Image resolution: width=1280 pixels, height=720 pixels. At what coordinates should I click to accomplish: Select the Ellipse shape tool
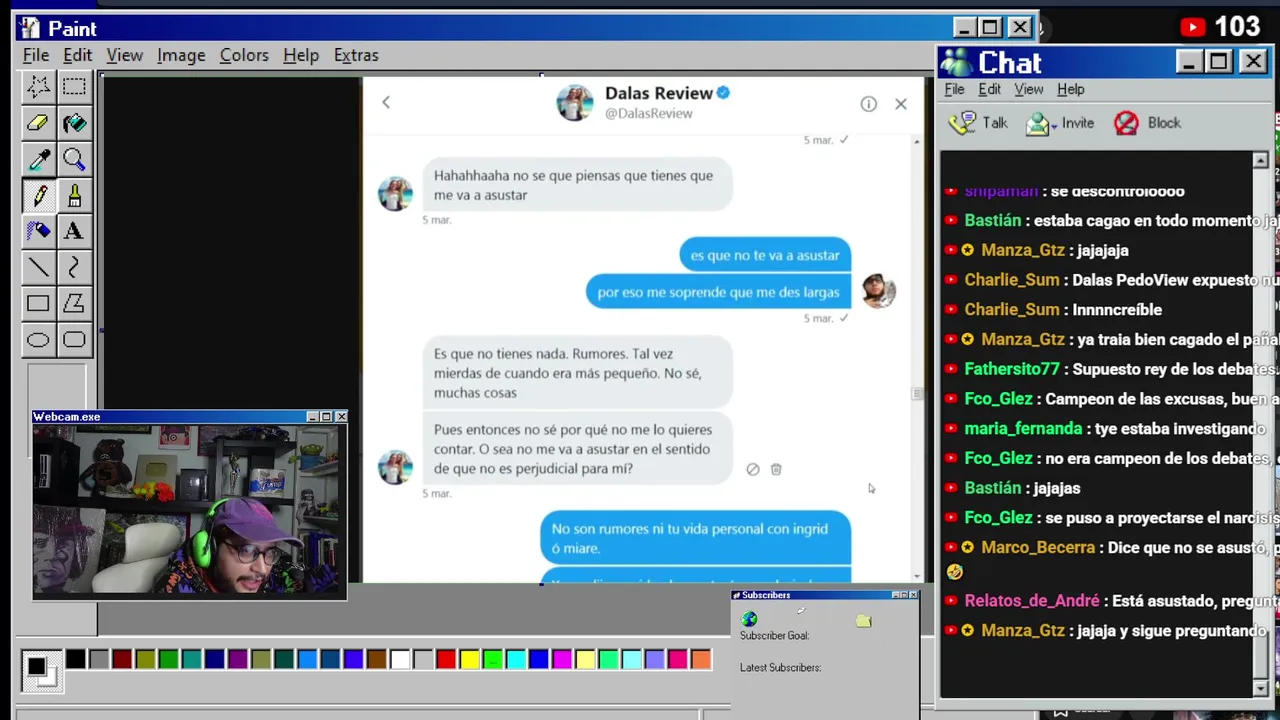click(38, 340)
